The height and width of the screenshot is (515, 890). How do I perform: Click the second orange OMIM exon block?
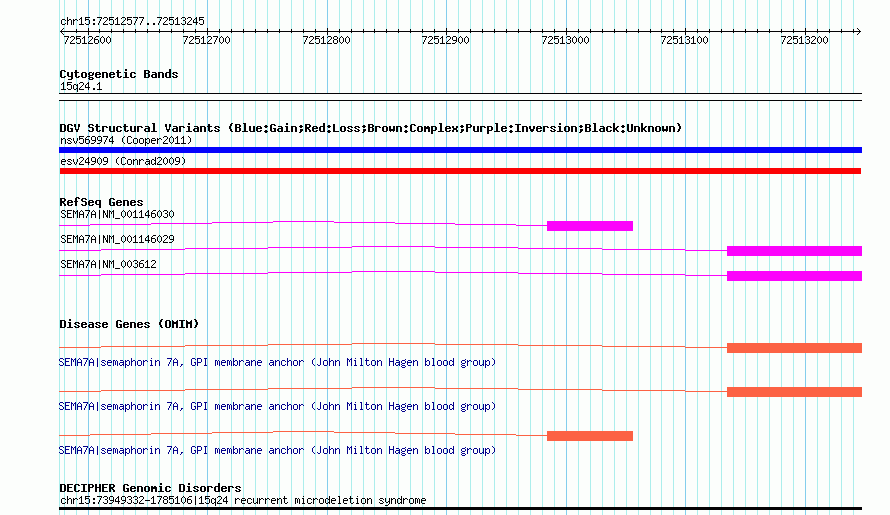point(794,392)
